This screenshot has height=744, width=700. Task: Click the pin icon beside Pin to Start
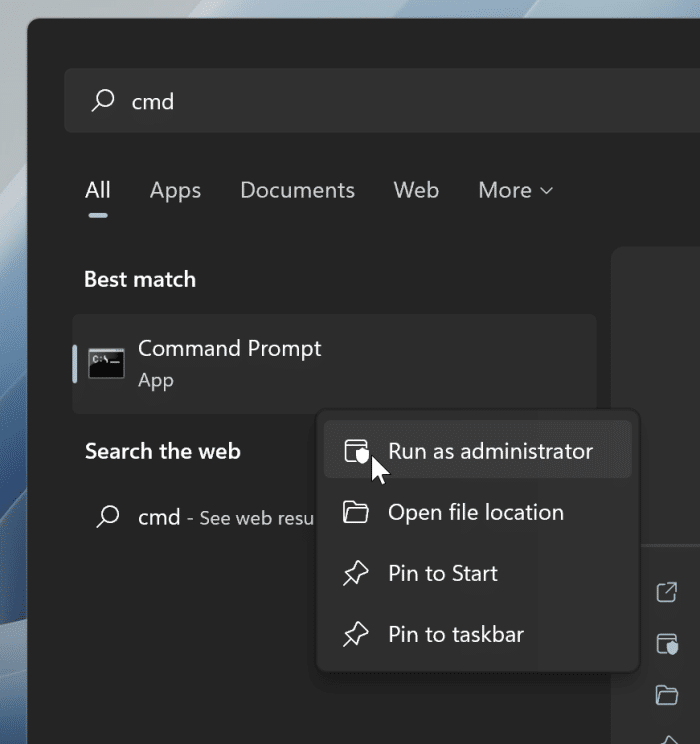[x=356, y=573]
